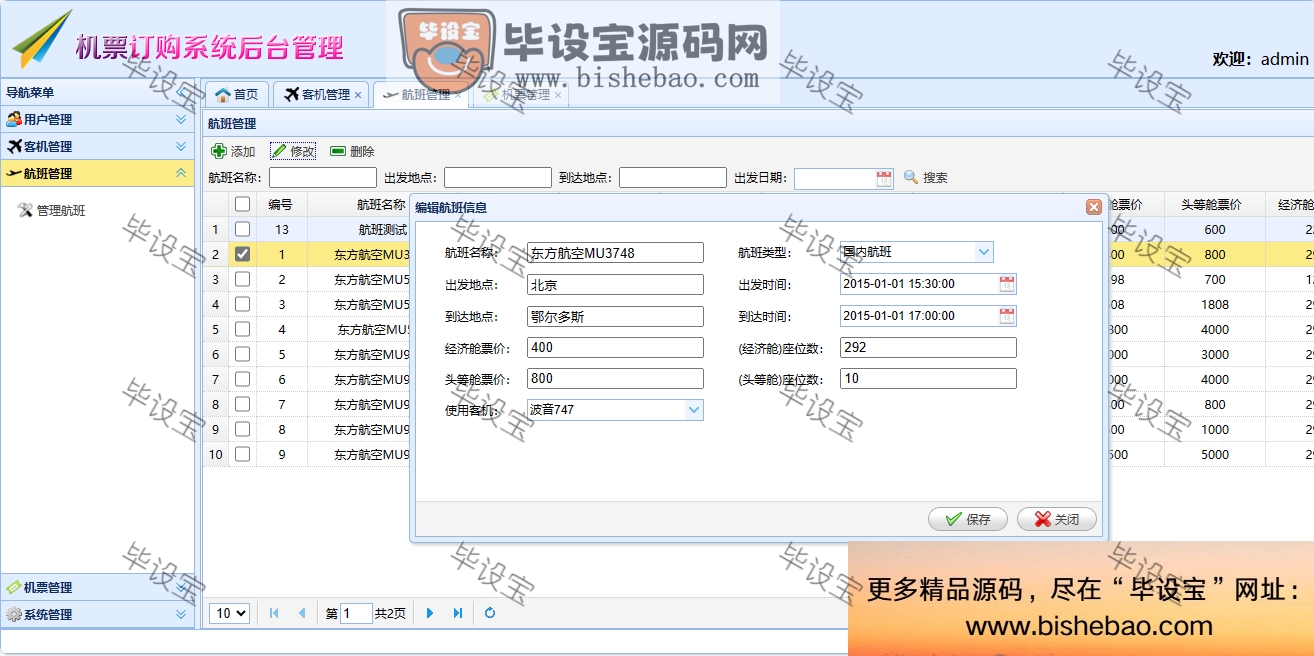Click the page number box in pagination
The height and width of the screenshot is (656, 1314).
point(356,613)
